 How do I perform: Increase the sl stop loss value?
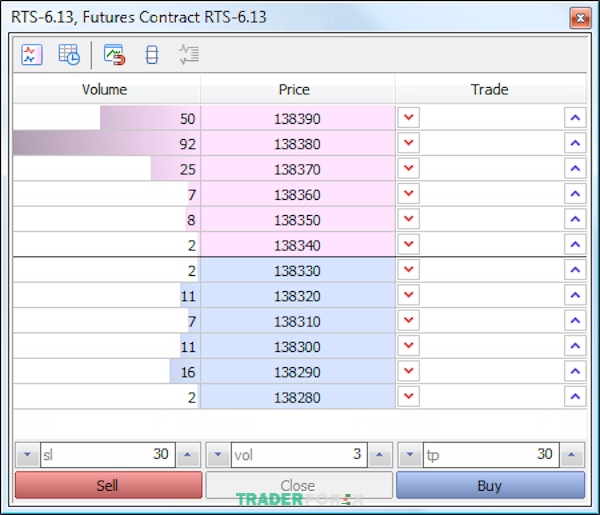(x=188, y=455)
